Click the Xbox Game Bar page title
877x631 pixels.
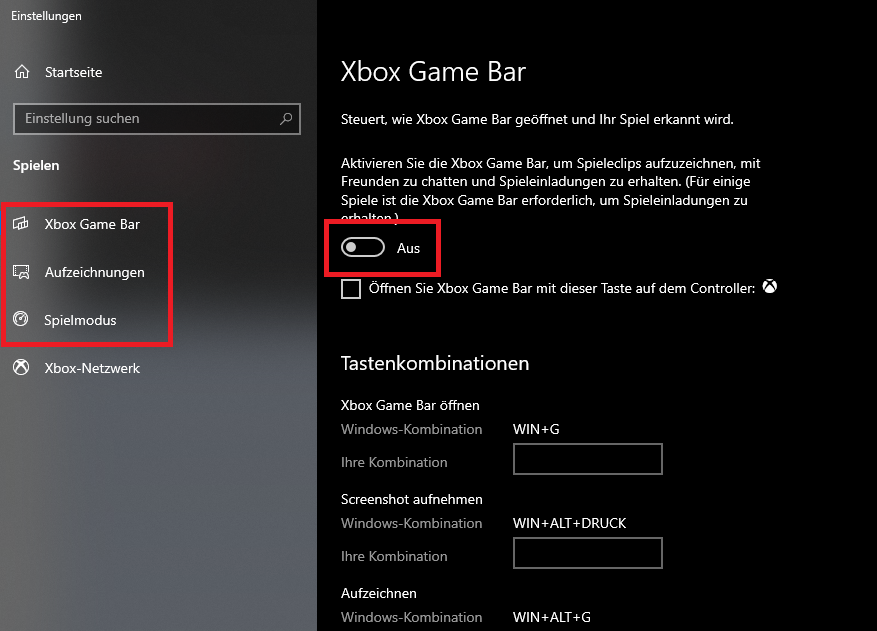point(433,72)
